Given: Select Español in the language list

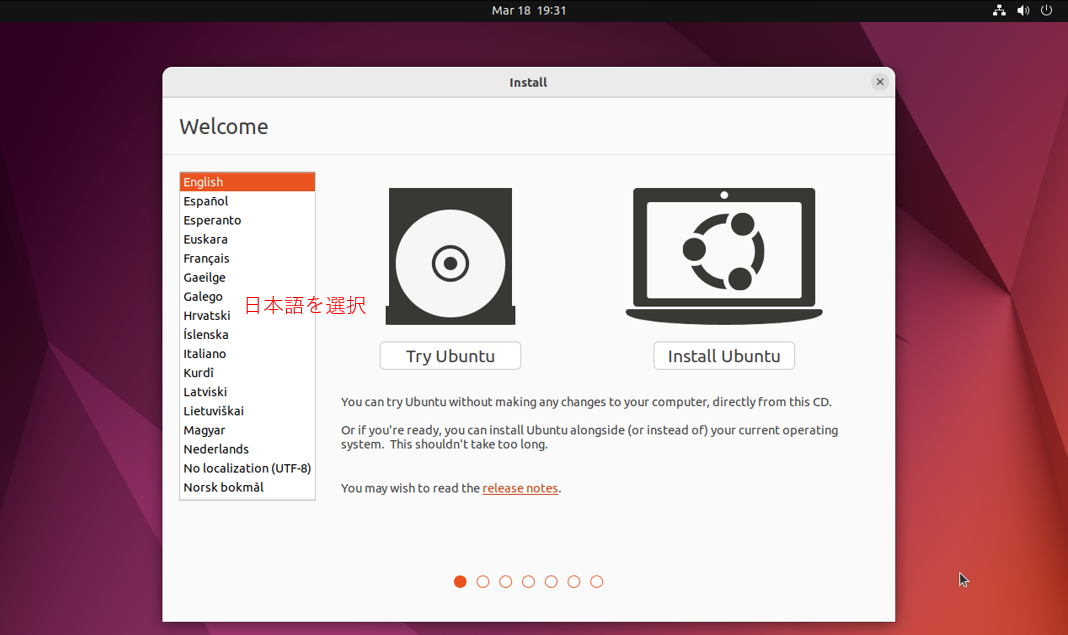Looking at the screenshot, I should [x=247, y=201].
